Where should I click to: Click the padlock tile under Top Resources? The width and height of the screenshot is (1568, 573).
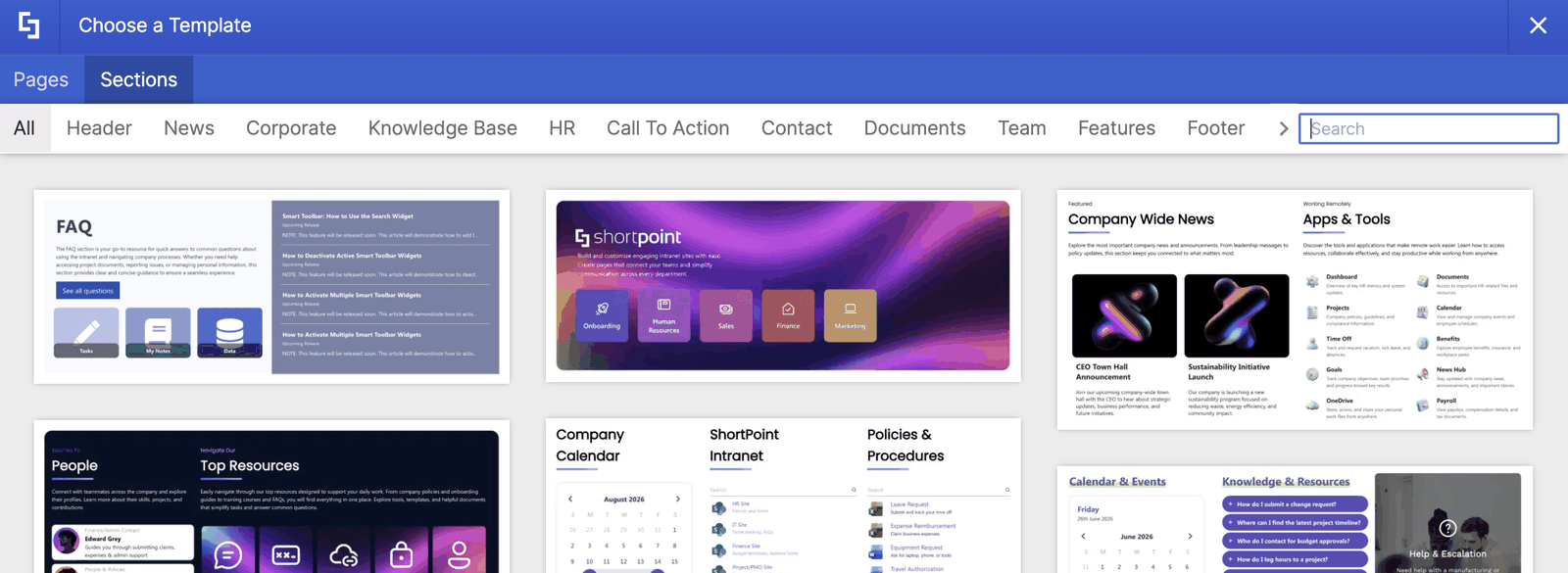click(x=402, y=549)
